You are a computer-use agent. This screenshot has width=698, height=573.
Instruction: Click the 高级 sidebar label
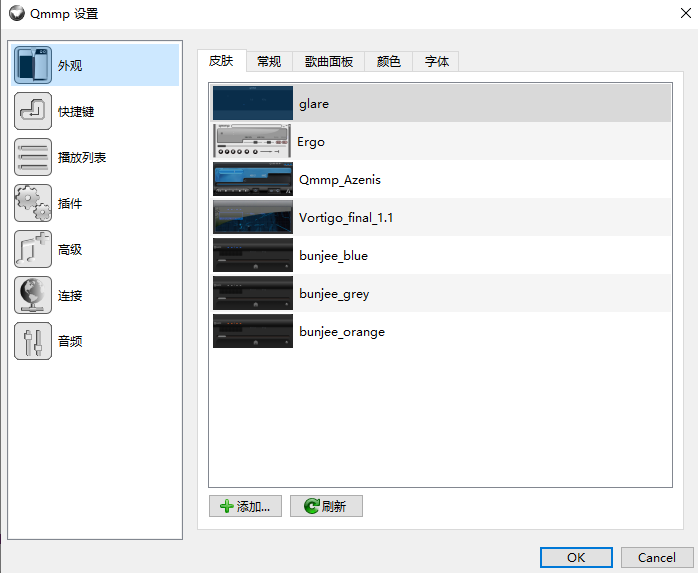coord(70,249)
